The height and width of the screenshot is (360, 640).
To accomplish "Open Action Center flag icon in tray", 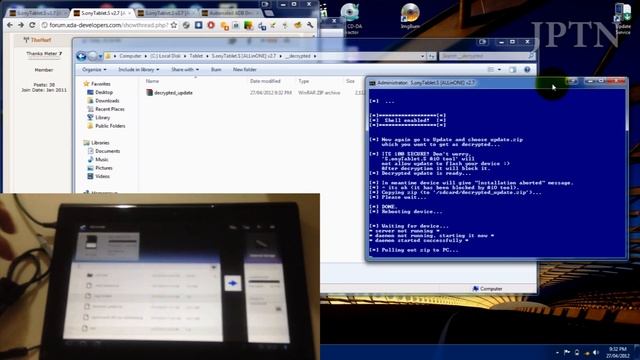I will [567, 352].
